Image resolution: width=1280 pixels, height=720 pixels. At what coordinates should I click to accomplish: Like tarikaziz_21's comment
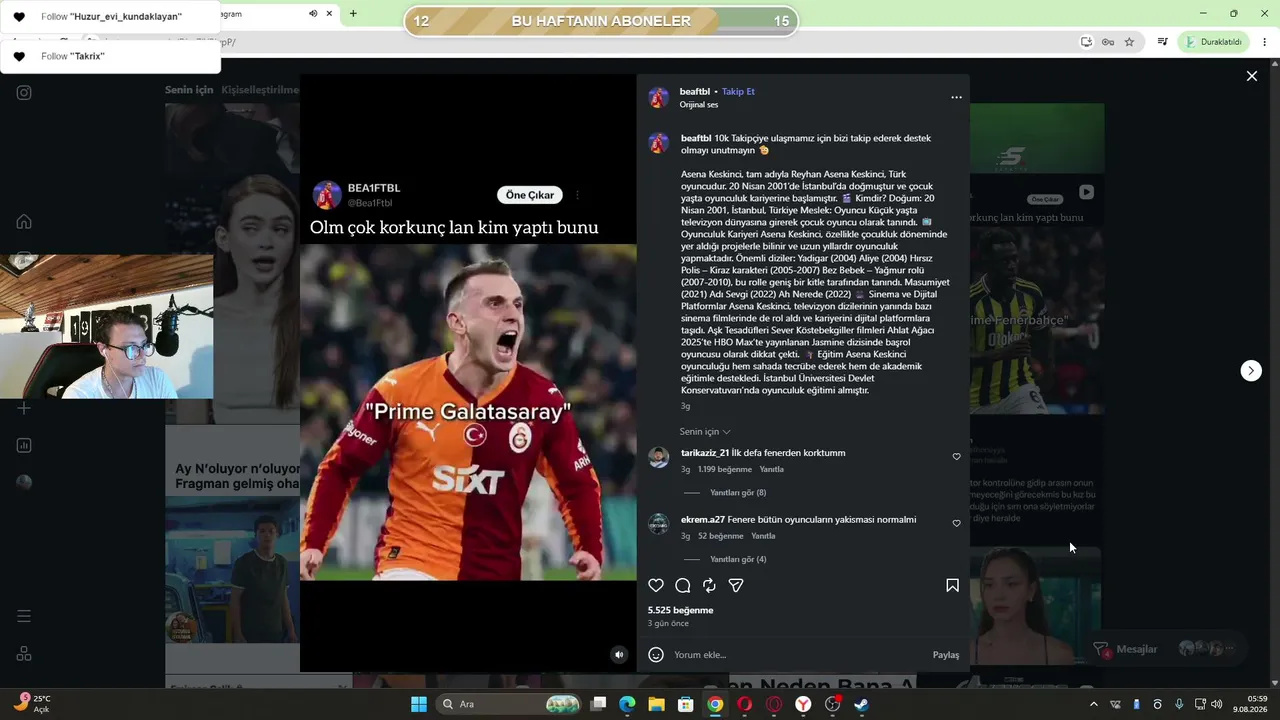tap(956, 457)
